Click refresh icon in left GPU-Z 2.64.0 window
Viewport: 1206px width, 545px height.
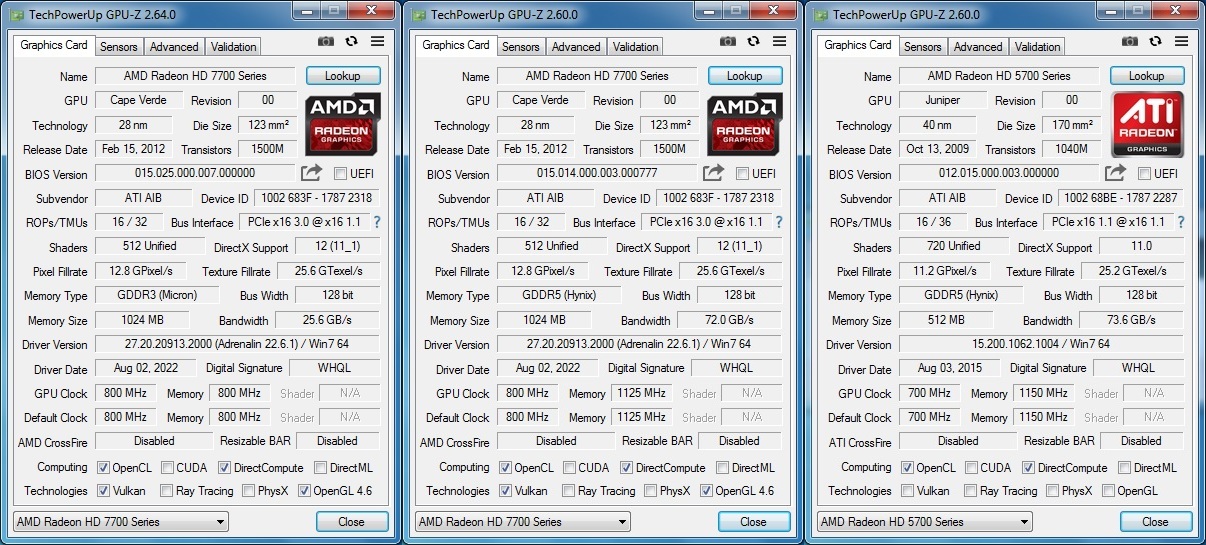(351, 42)
